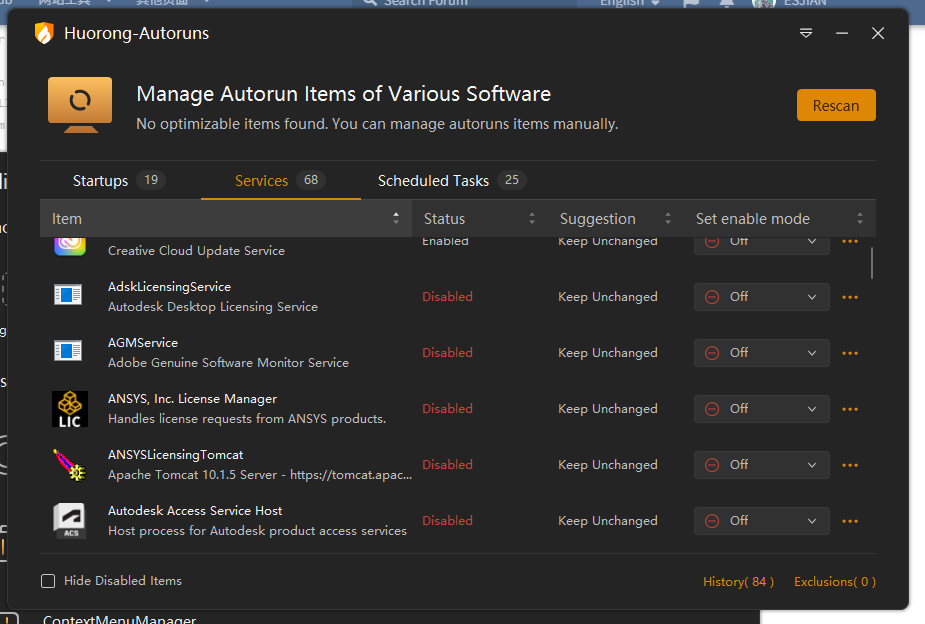Viewport: 925px width, 624px height.
Task: Click the Rescan button
Action: [836, 105]
